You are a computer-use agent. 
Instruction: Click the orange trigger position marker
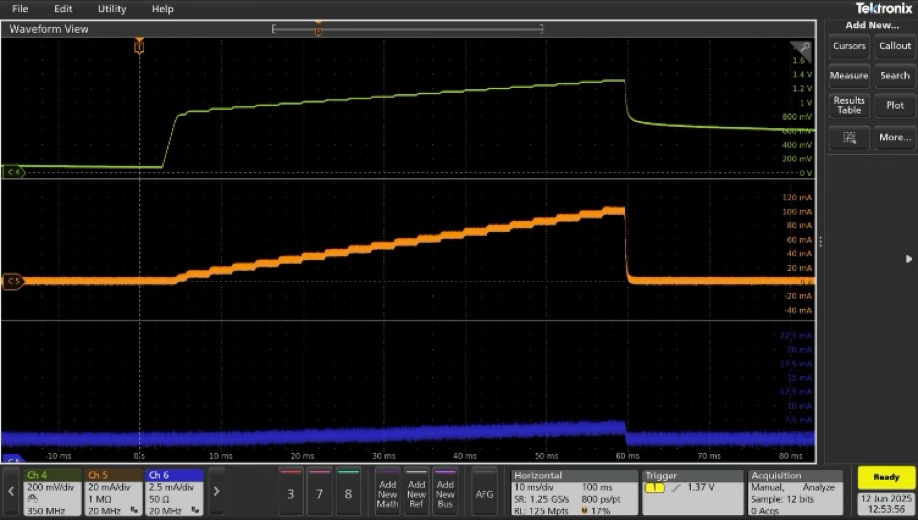pyautogui.click(x=139, y=47)
